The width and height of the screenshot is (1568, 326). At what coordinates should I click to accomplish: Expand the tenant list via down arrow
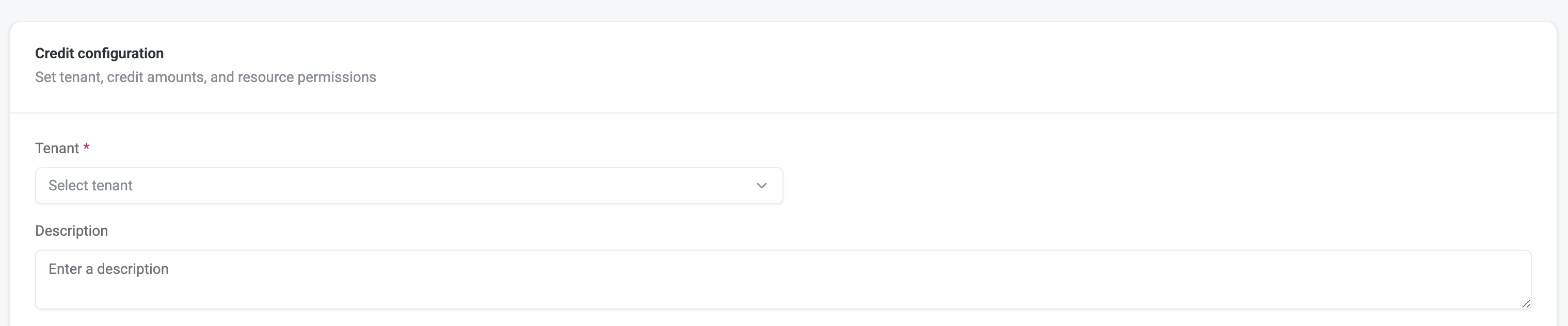(761, 186)
